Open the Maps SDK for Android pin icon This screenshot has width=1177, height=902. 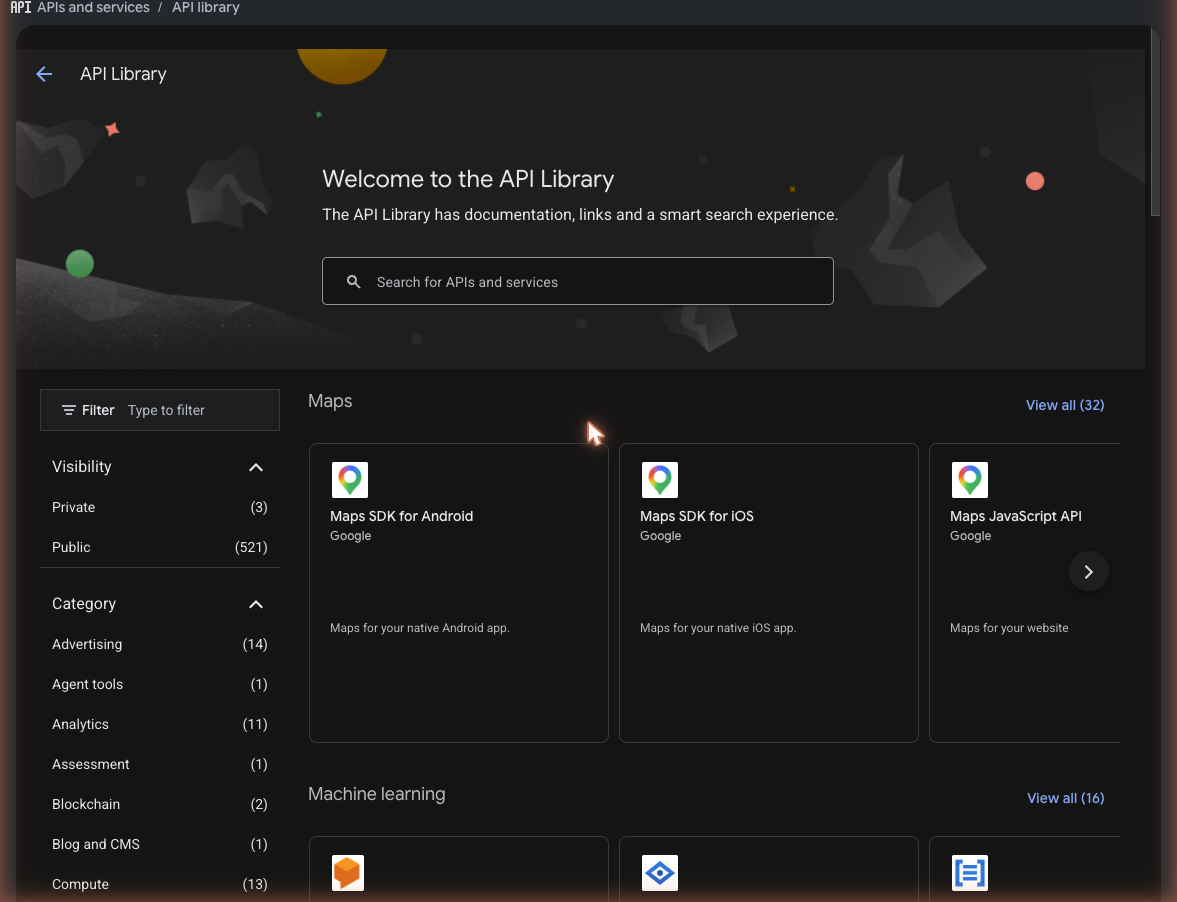pyautogui.click(x=350, y=480)
